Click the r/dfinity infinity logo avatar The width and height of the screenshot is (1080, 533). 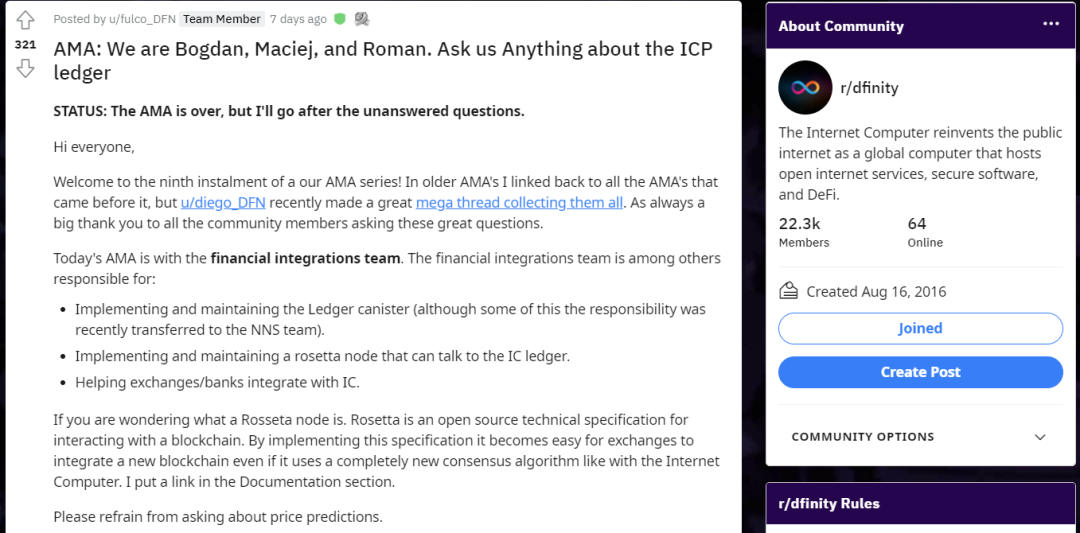point(804,87)
